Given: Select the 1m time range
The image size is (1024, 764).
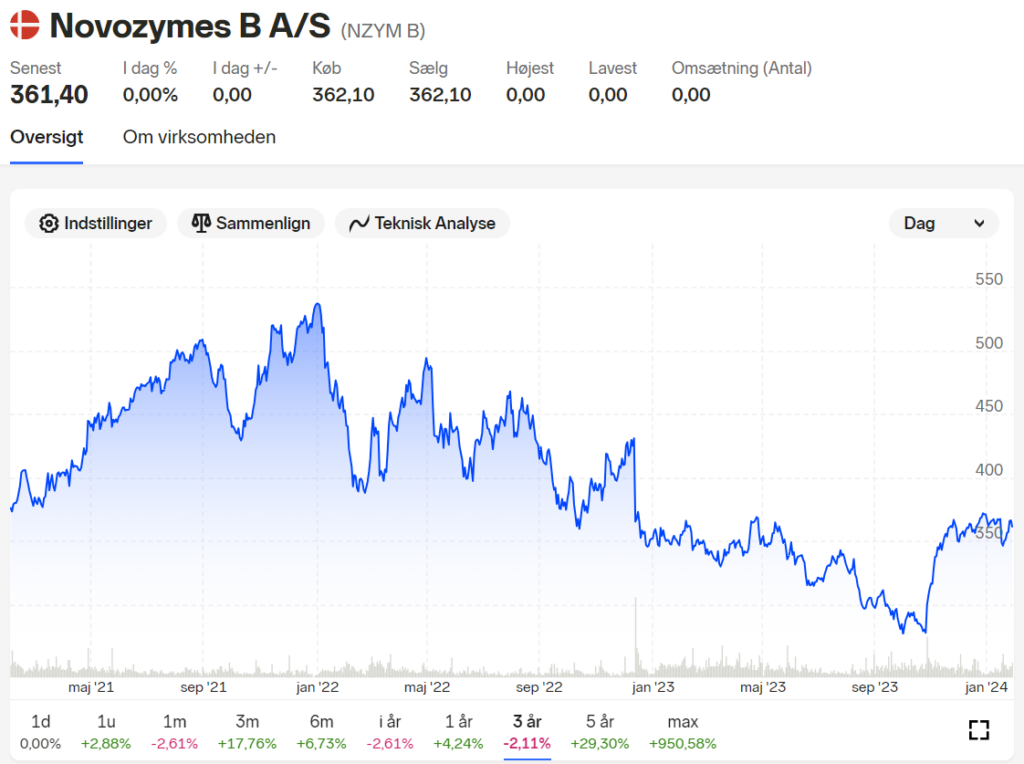Looking at the screenshot, I should (x=174, y=731).
